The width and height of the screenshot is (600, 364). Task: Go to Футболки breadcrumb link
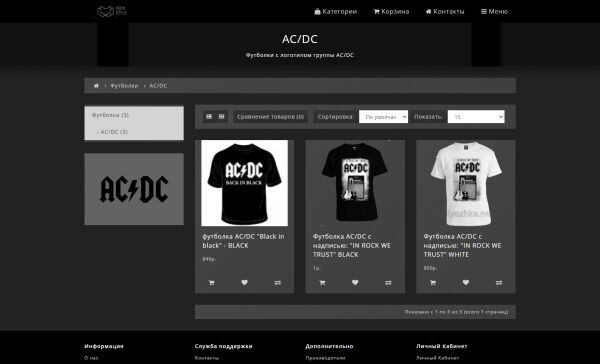click(124, 86)
